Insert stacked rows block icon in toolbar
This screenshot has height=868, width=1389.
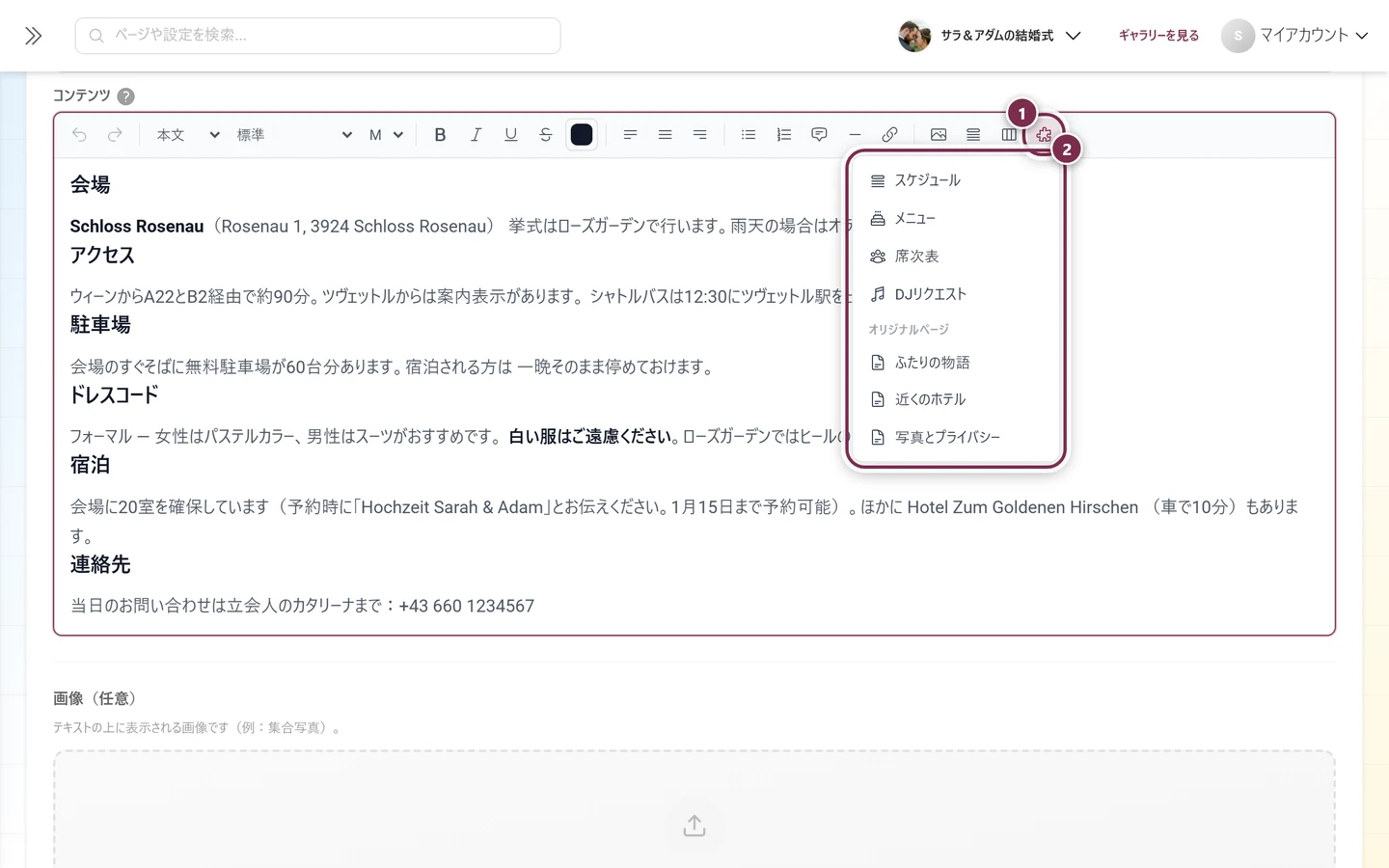(x=973, y=135)
